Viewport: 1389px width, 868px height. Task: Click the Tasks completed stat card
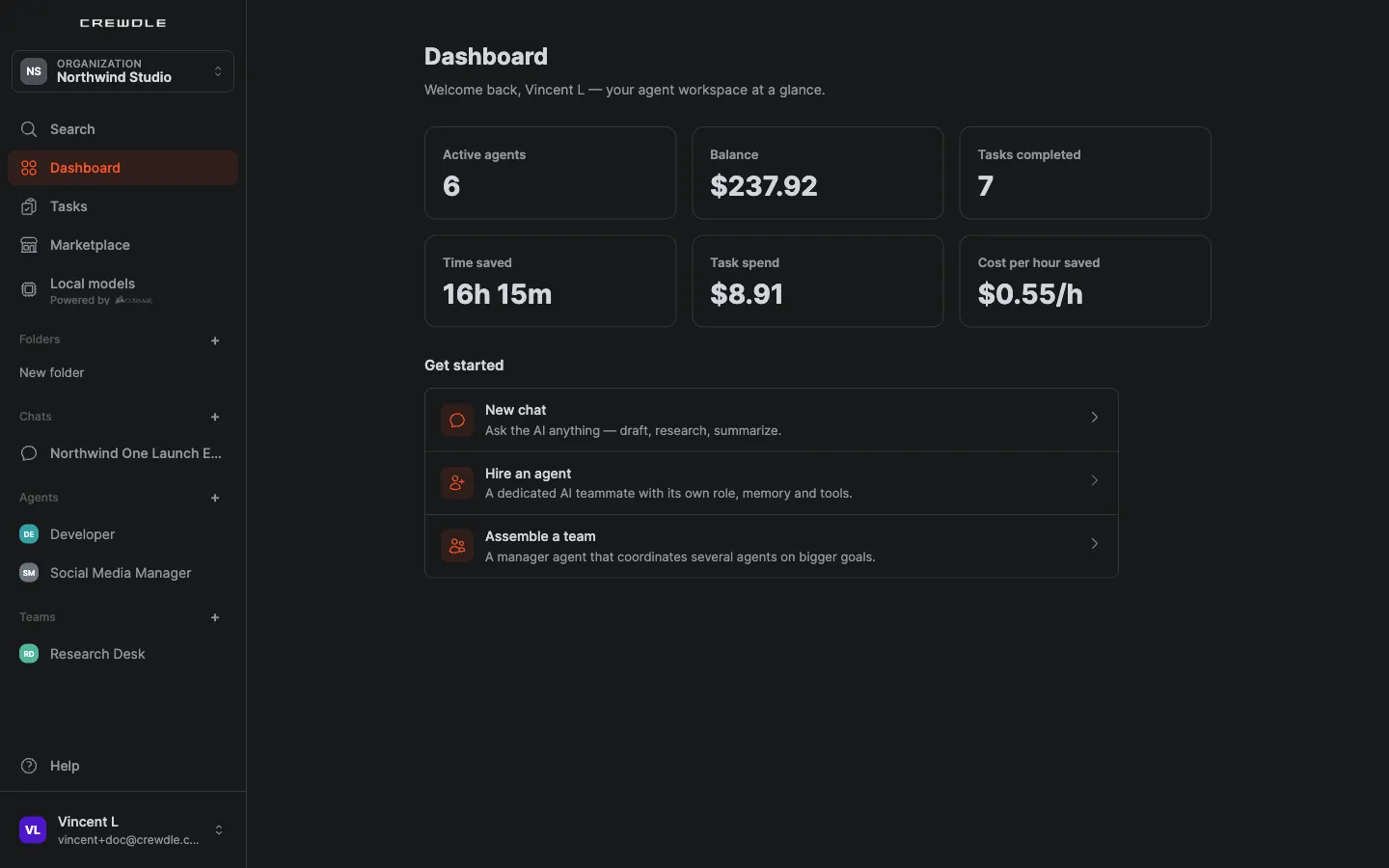[1085, 173]
